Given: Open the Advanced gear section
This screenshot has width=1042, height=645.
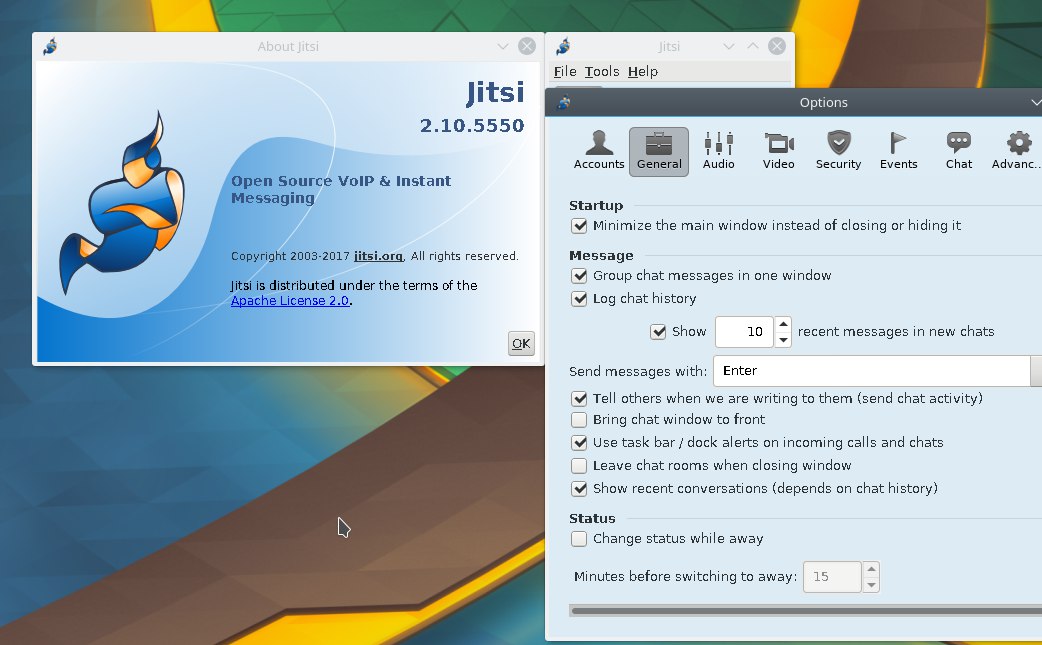Looking at the screenshot, I should click(x=1017, y=151).
